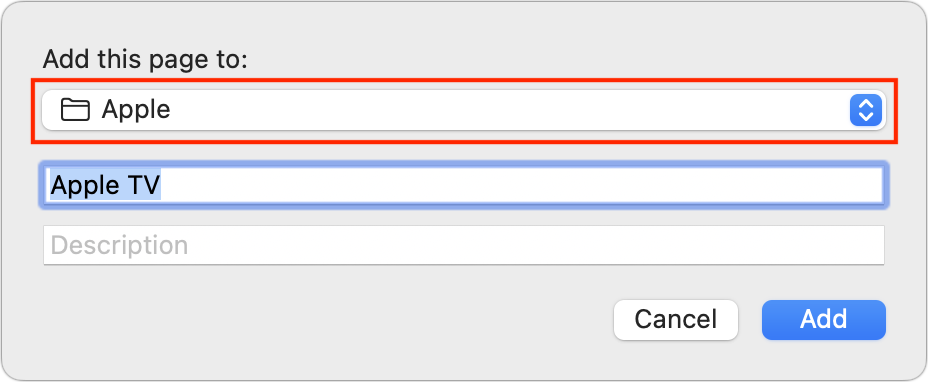This screenshot has width=928, height=382.
Task: Click the 'Add this page to:' label
Action: 145,60
